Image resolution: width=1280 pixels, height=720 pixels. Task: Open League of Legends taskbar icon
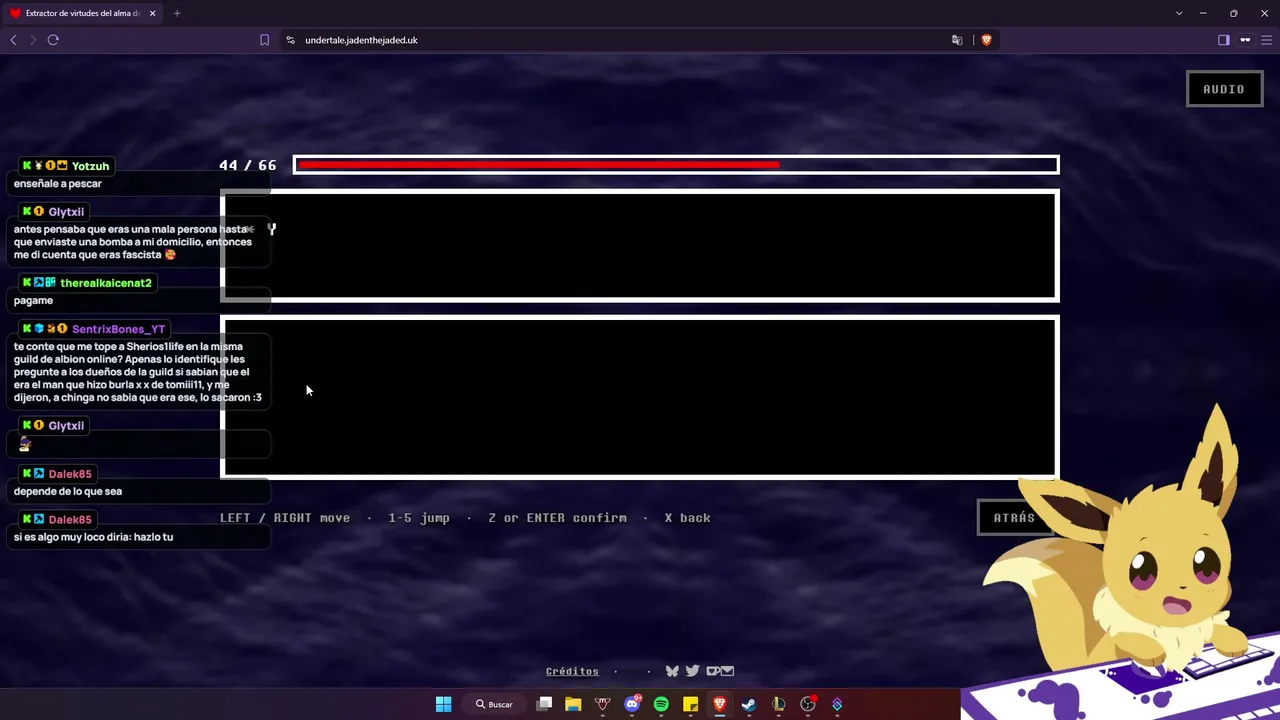778,704
